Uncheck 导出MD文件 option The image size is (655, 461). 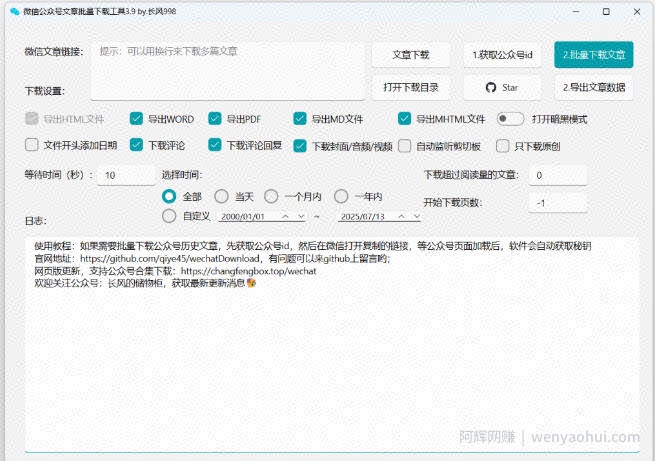[300, 119]
